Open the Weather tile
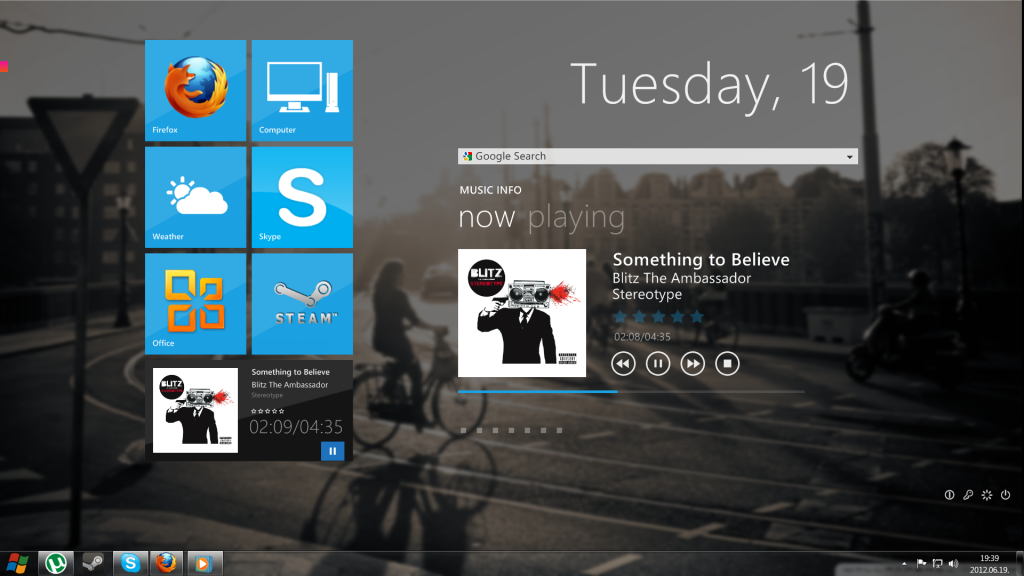 point(195,197)
